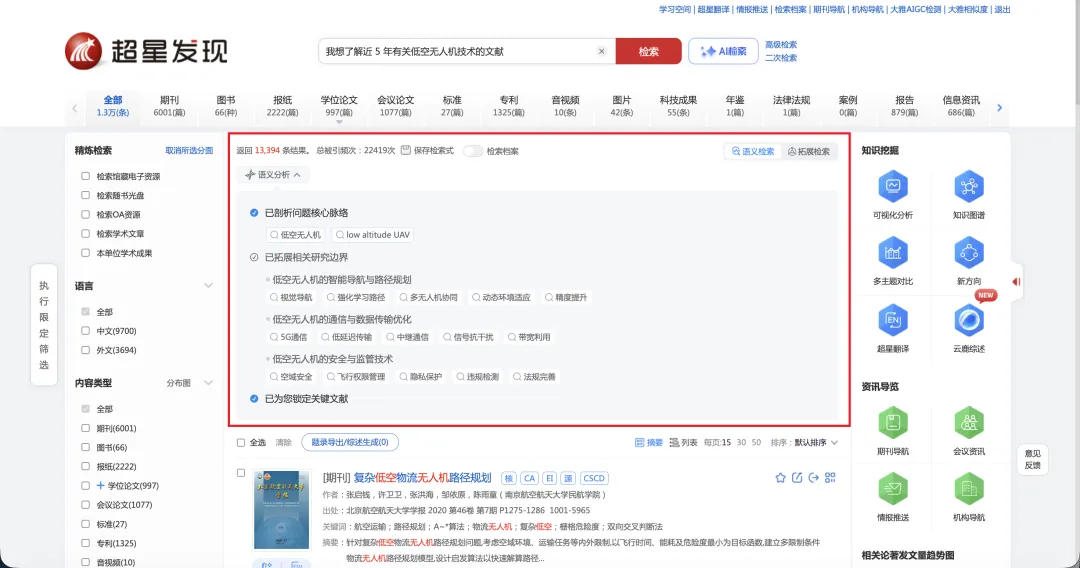Open the 情报推送 intelligence push icon
The height and width of the screenshot is (568, 1080).
click(x=892, y=489)
